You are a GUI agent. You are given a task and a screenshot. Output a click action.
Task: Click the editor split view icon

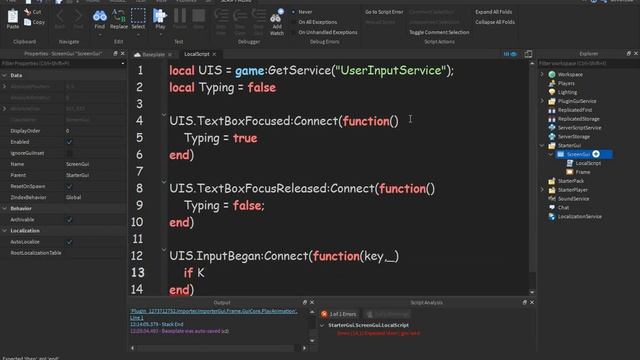[528, 54]
